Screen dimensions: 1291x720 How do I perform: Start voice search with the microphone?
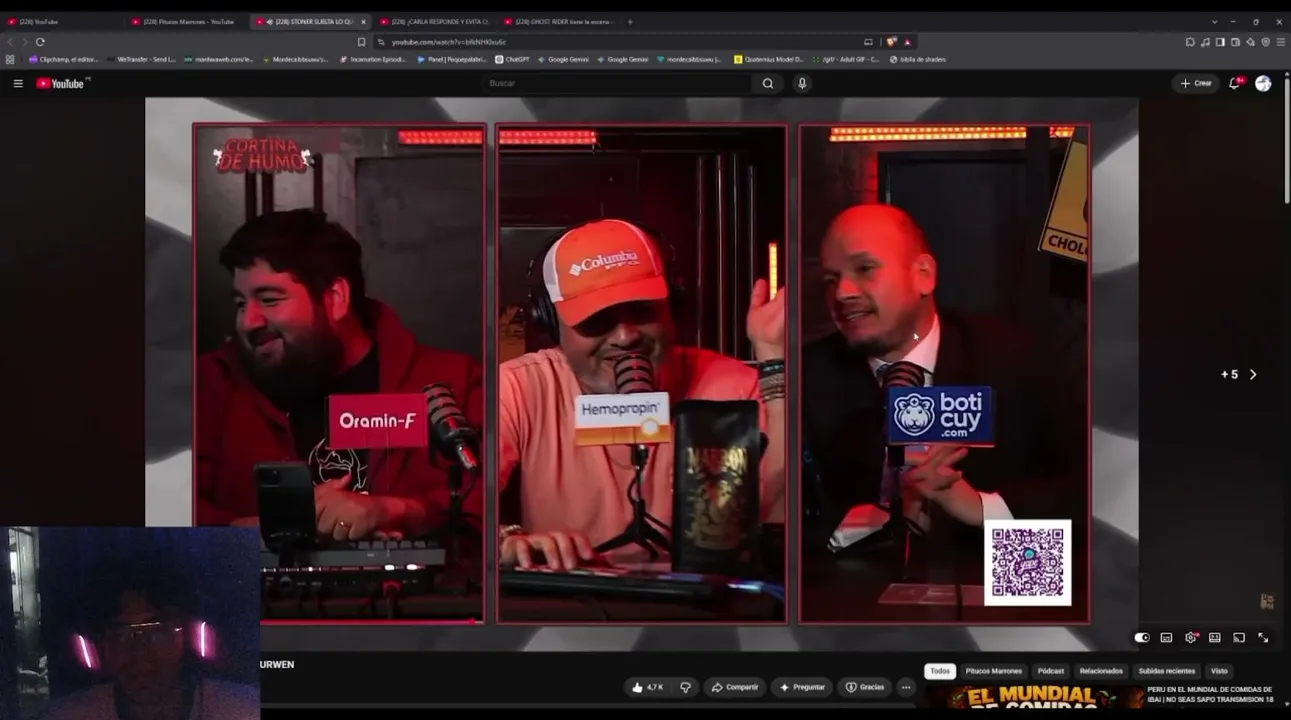[x=802, y=84]
